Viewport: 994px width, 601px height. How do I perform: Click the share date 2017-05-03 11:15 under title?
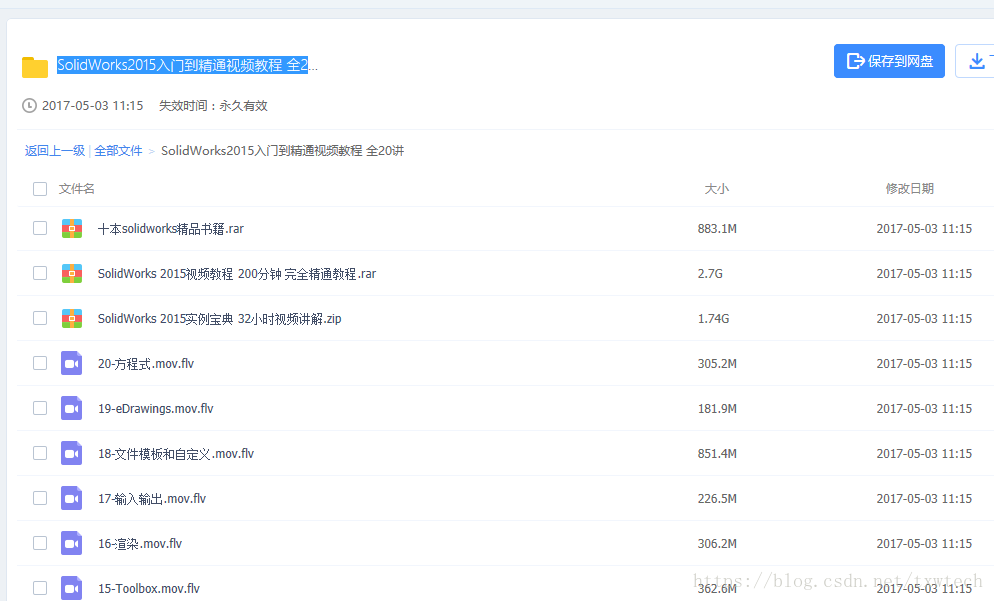coord(93,106)
